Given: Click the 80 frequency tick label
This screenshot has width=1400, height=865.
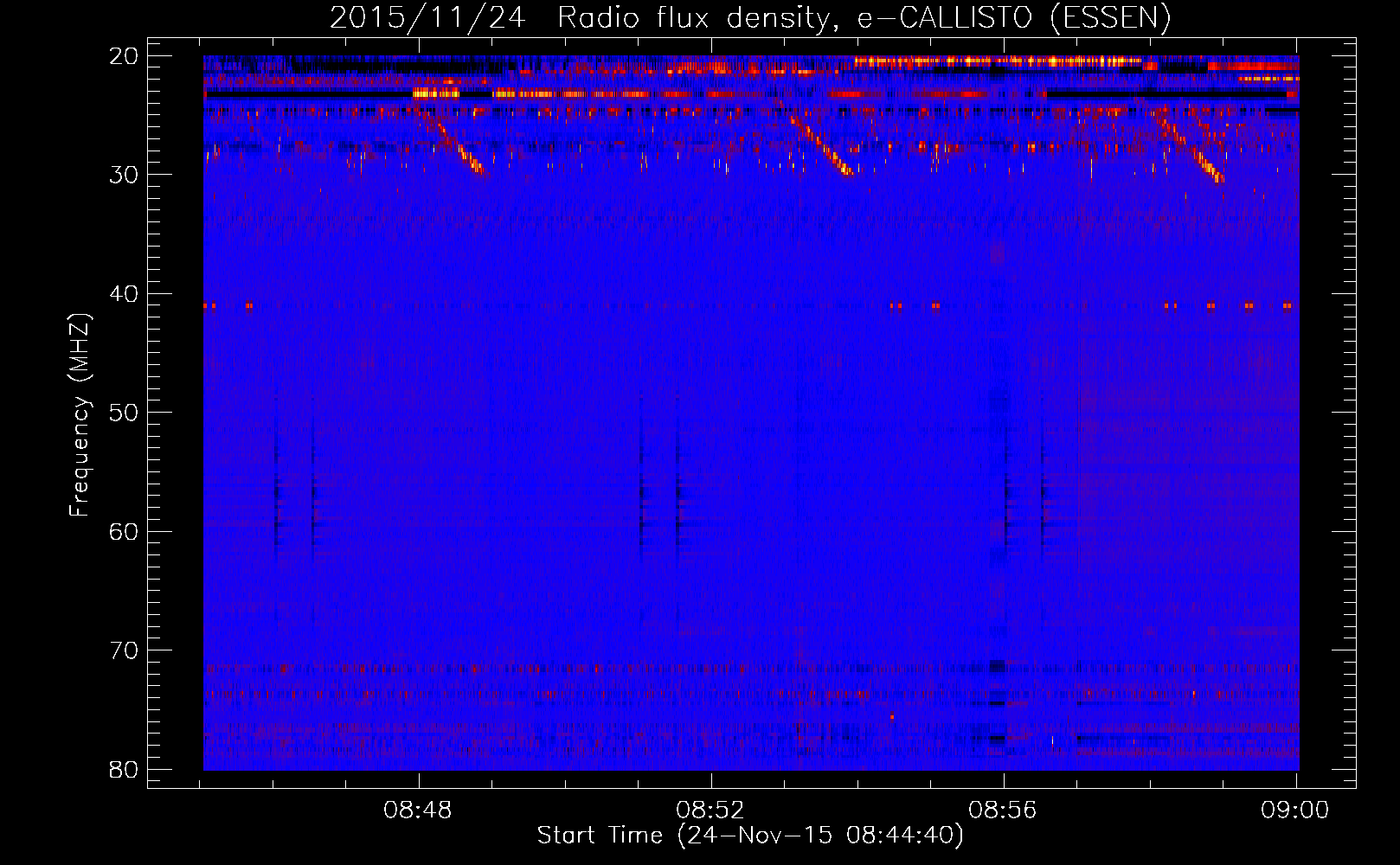Looking at the screenshot, I should (125, 769).
